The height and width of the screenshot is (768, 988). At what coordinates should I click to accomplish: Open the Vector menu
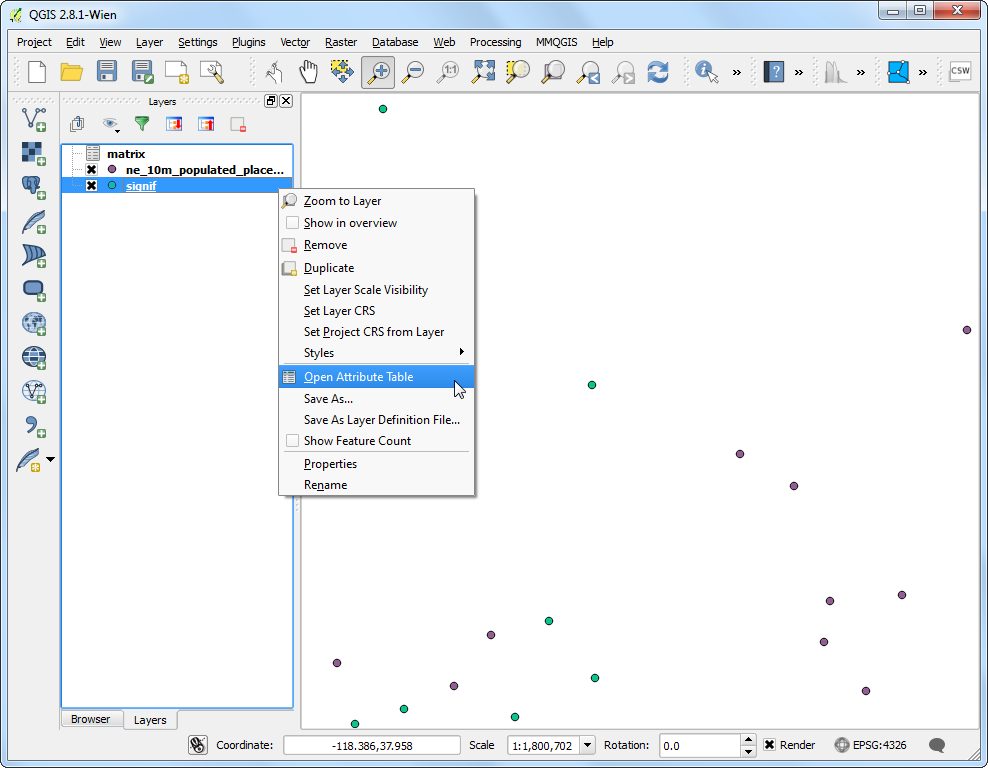295,42
